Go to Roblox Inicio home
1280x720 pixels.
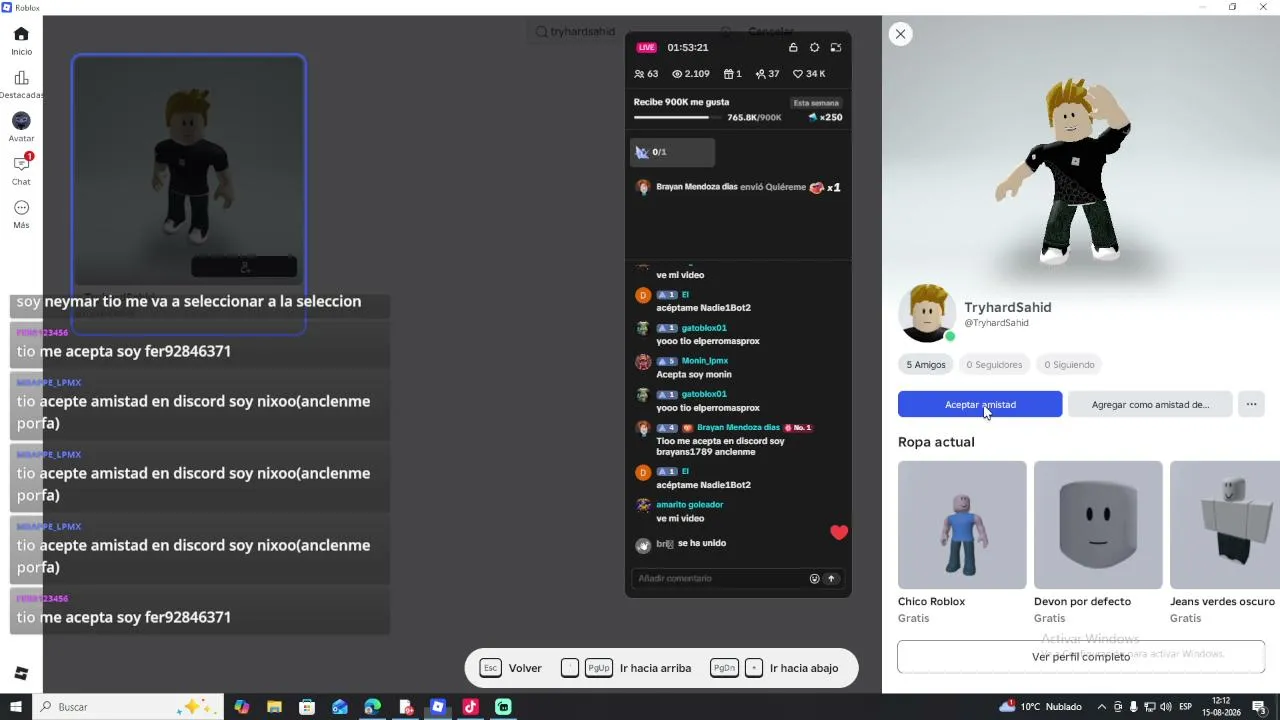21,40
